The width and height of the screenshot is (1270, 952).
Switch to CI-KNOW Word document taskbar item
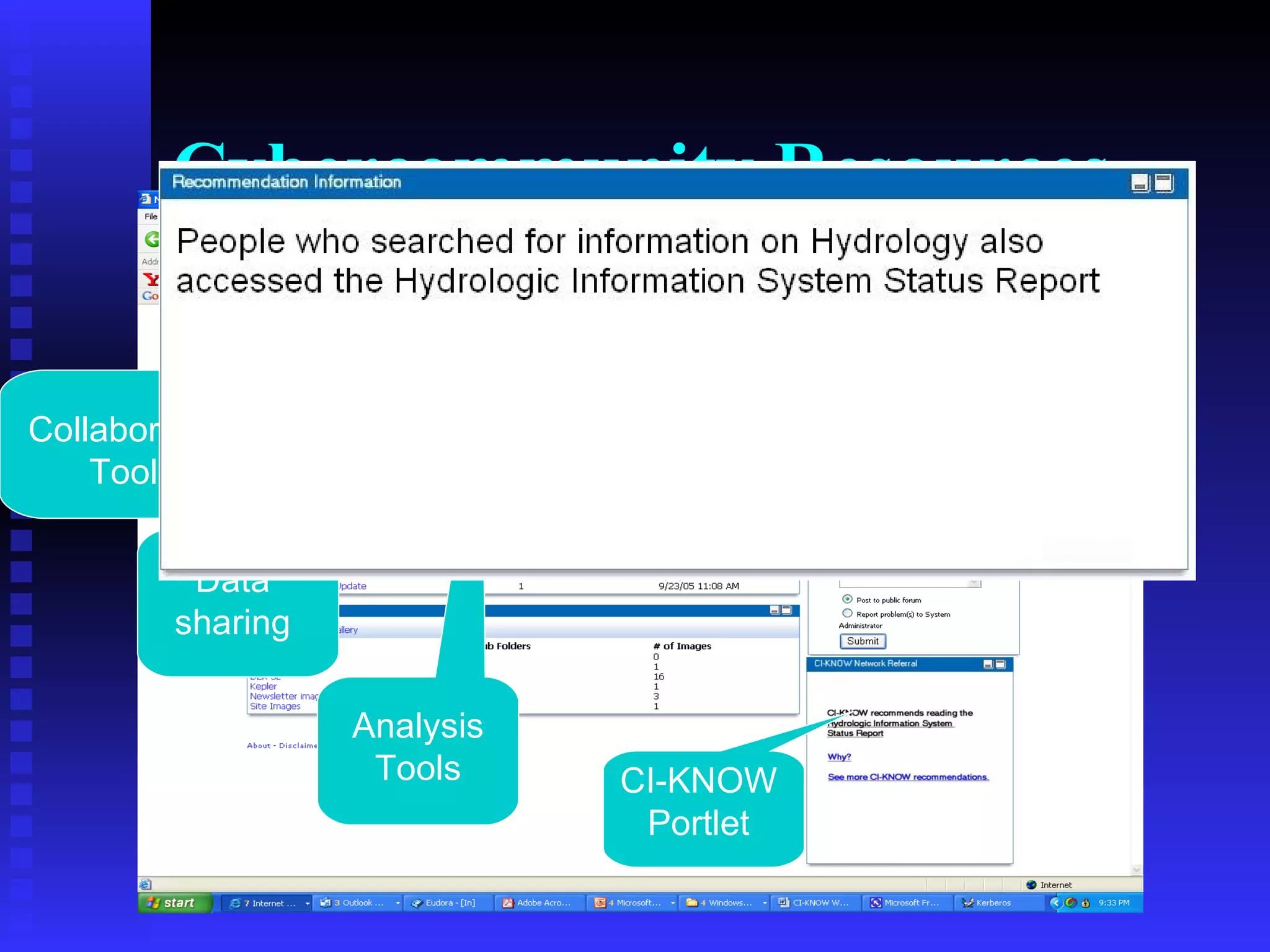coord(815,903)
